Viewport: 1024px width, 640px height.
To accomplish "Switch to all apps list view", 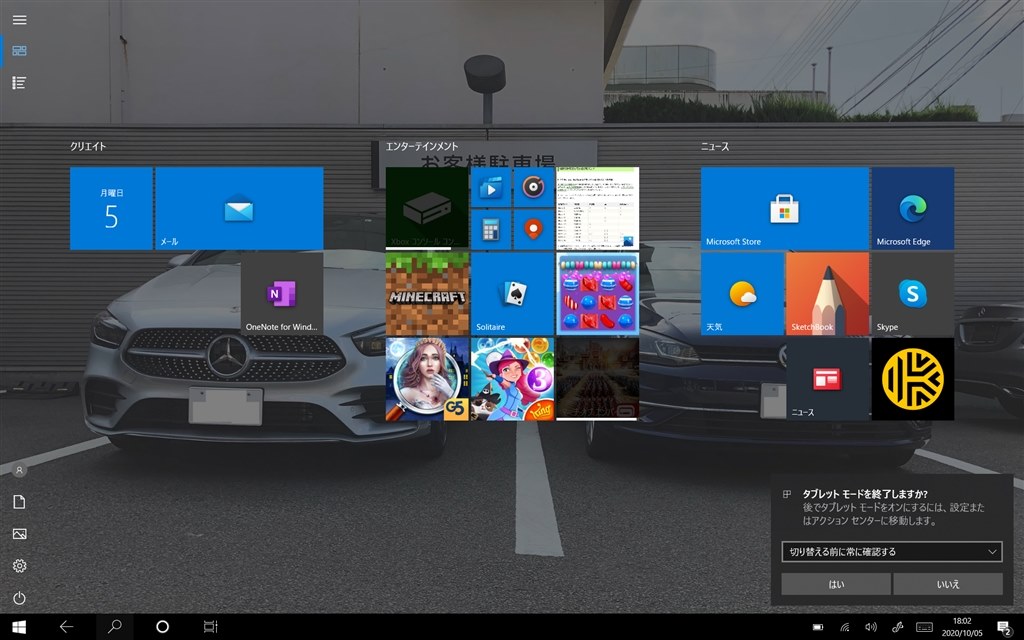I will 19,83.
